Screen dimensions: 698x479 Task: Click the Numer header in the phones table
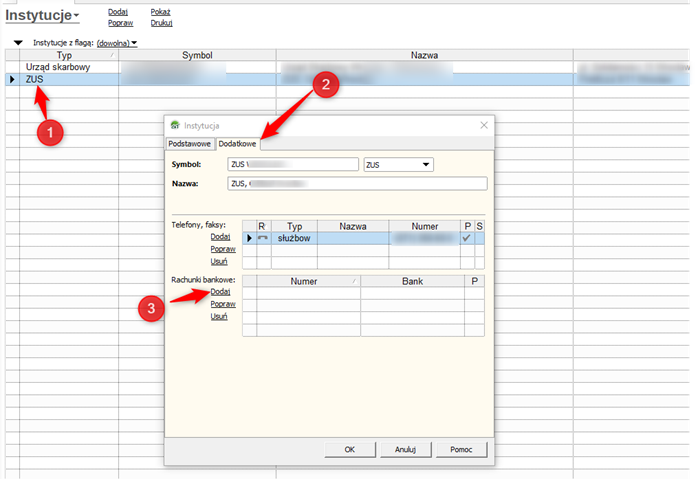[x=424, y=226]
